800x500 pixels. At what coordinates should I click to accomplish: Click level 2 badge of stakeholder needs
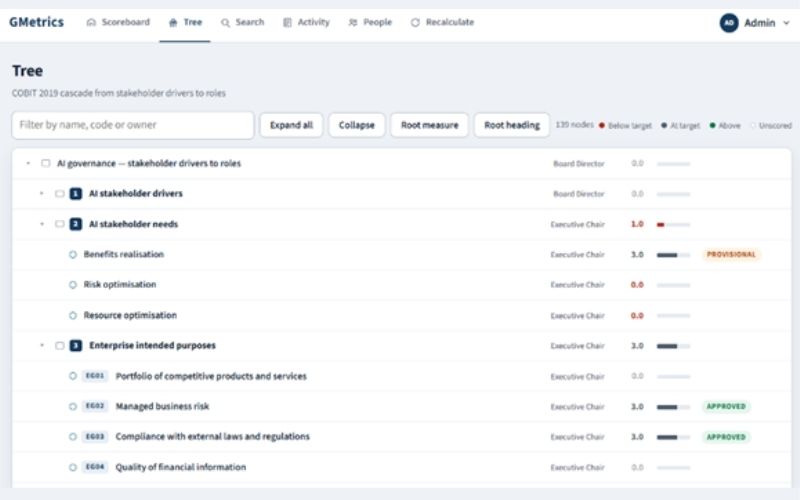pyautogui.click(x=76, y=224)
